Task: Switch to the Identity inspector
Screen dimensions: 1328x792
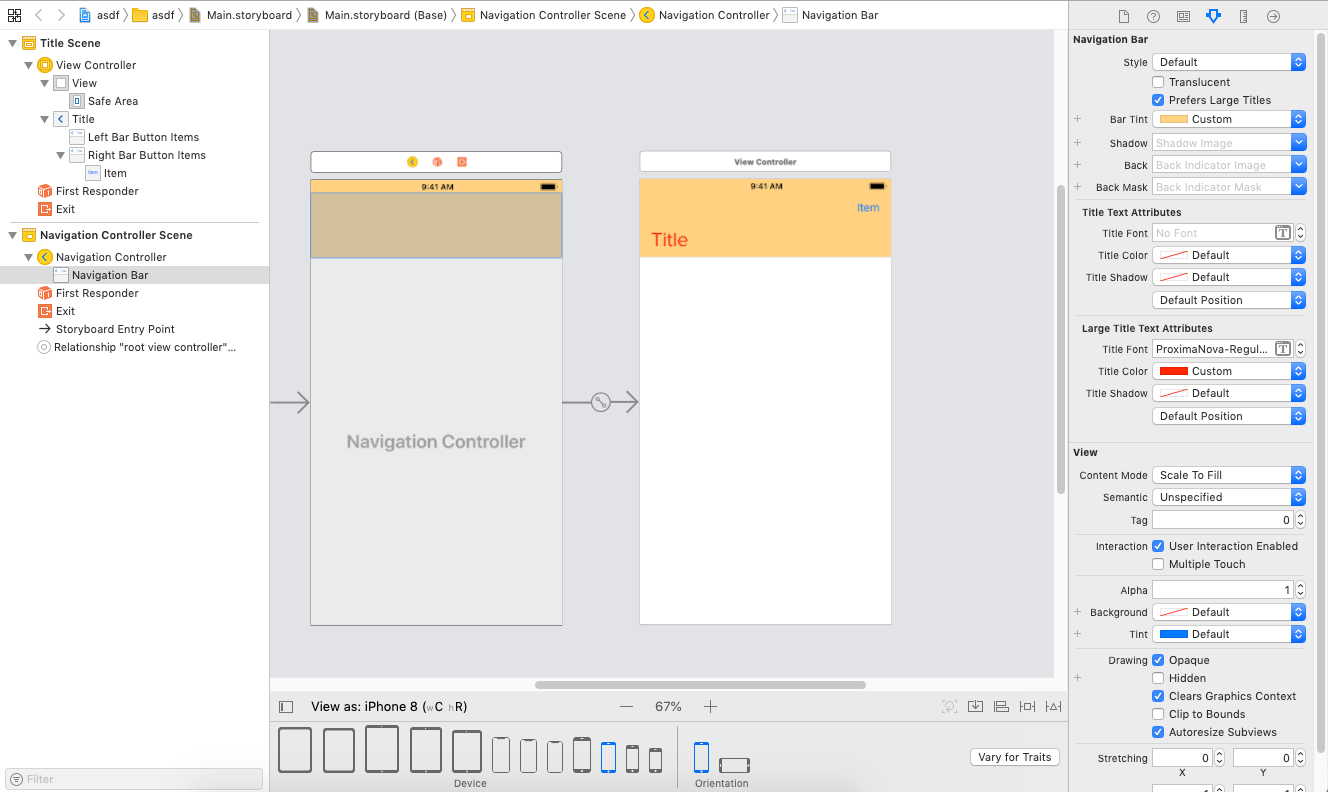Action: tap(1183, 16)
